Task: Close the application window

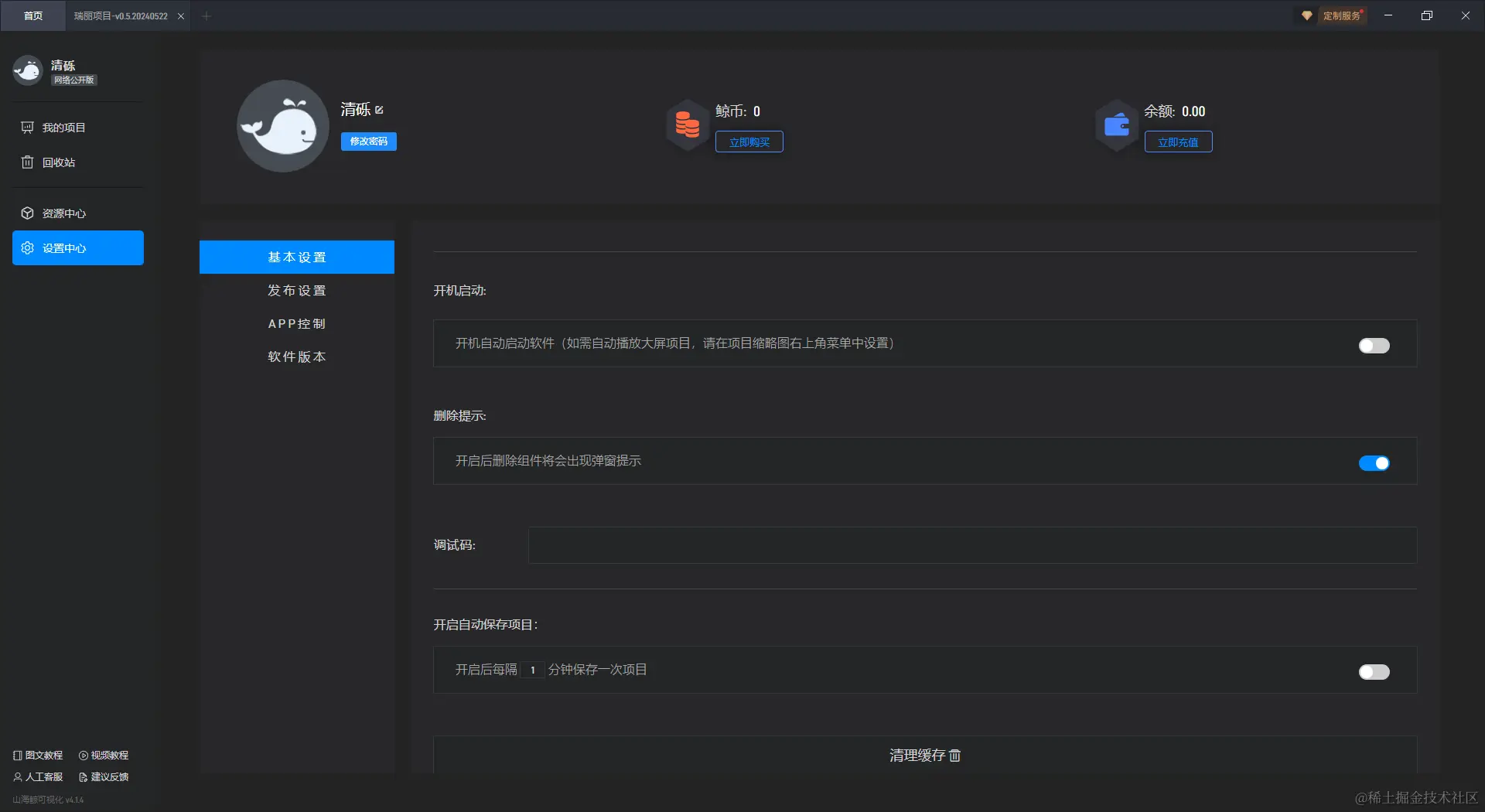Action: click(1466, 15)
